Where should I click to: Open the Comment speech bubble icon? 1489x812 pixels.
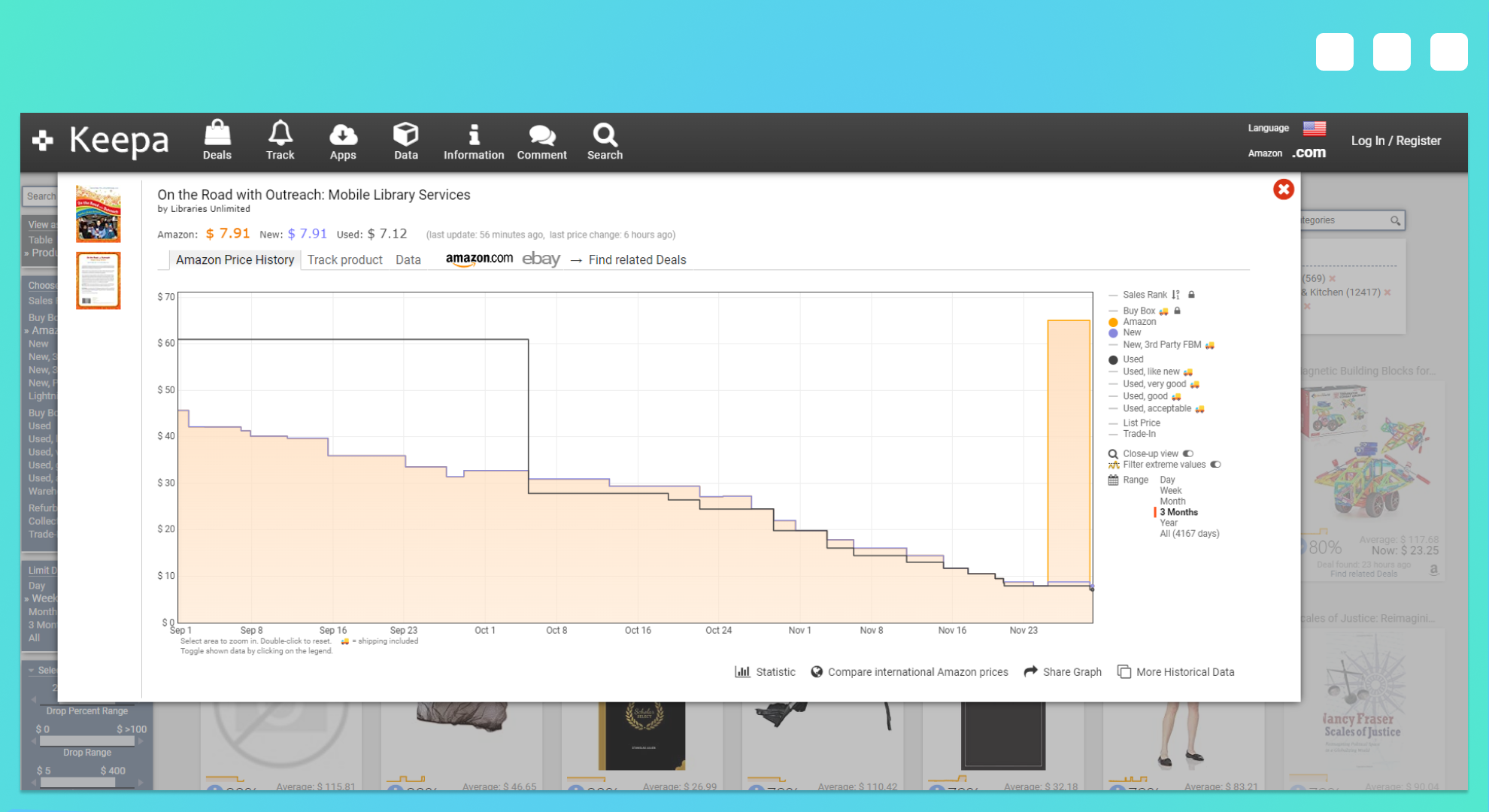pos(541,135)
